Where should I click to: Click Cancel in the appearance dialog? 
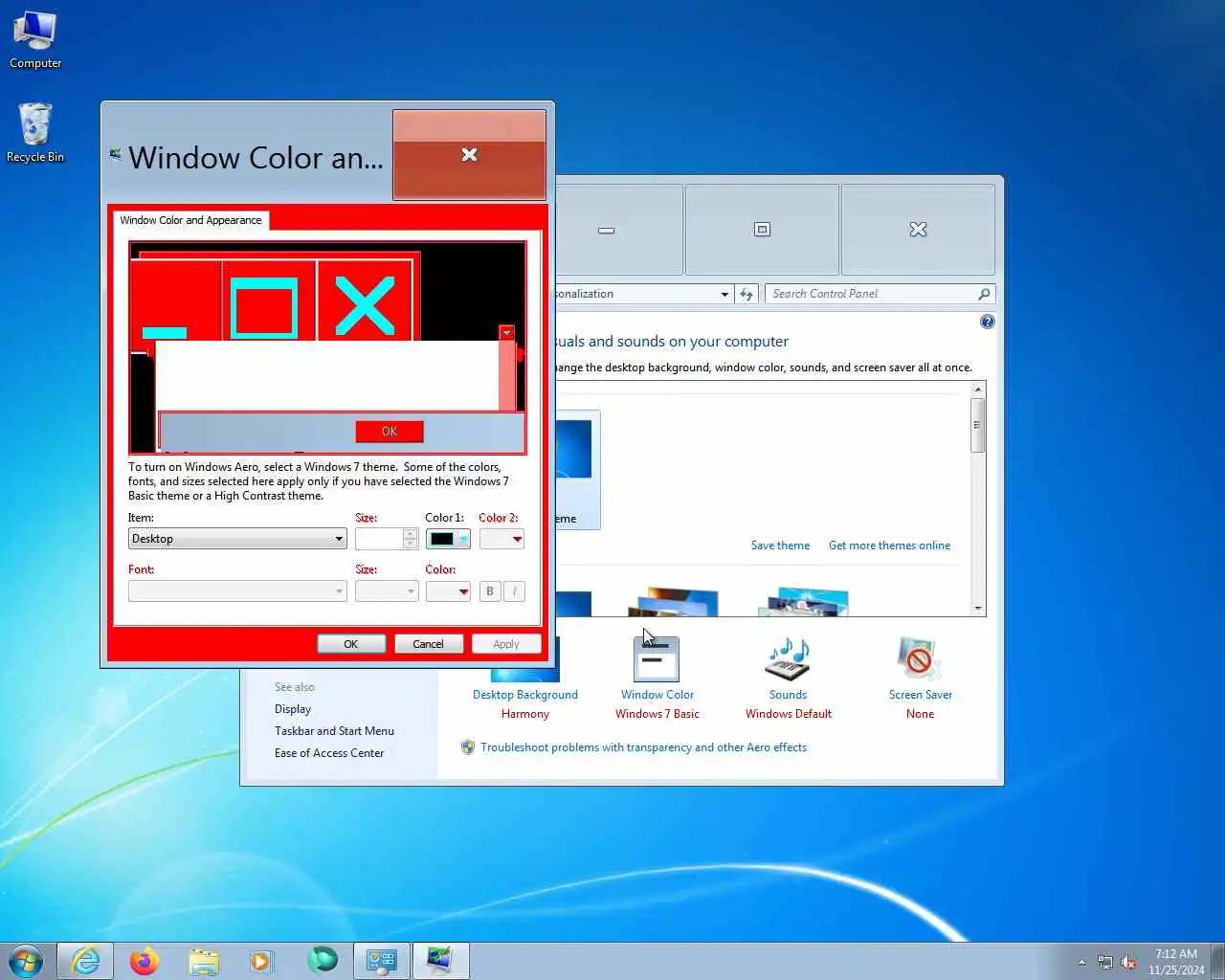[x=428, y=644]
